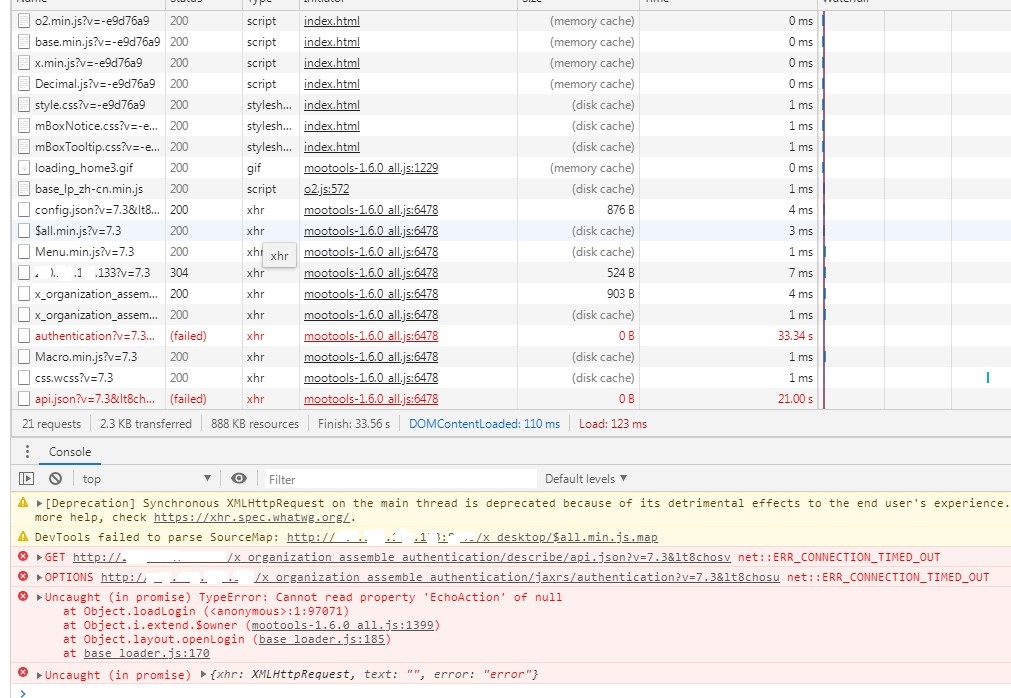Clear the console with the clear icon

pos(56,479)
